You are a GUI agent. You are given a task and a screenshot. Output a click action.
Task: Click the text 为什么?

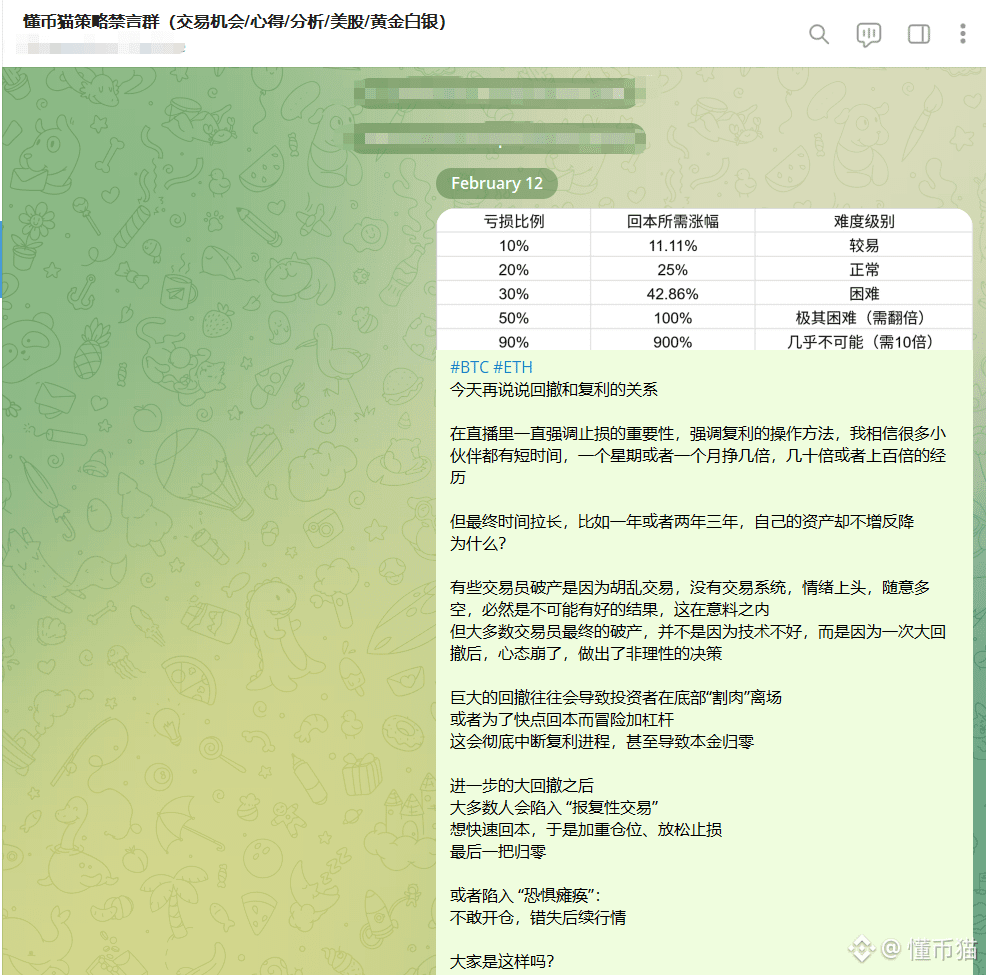478,544
